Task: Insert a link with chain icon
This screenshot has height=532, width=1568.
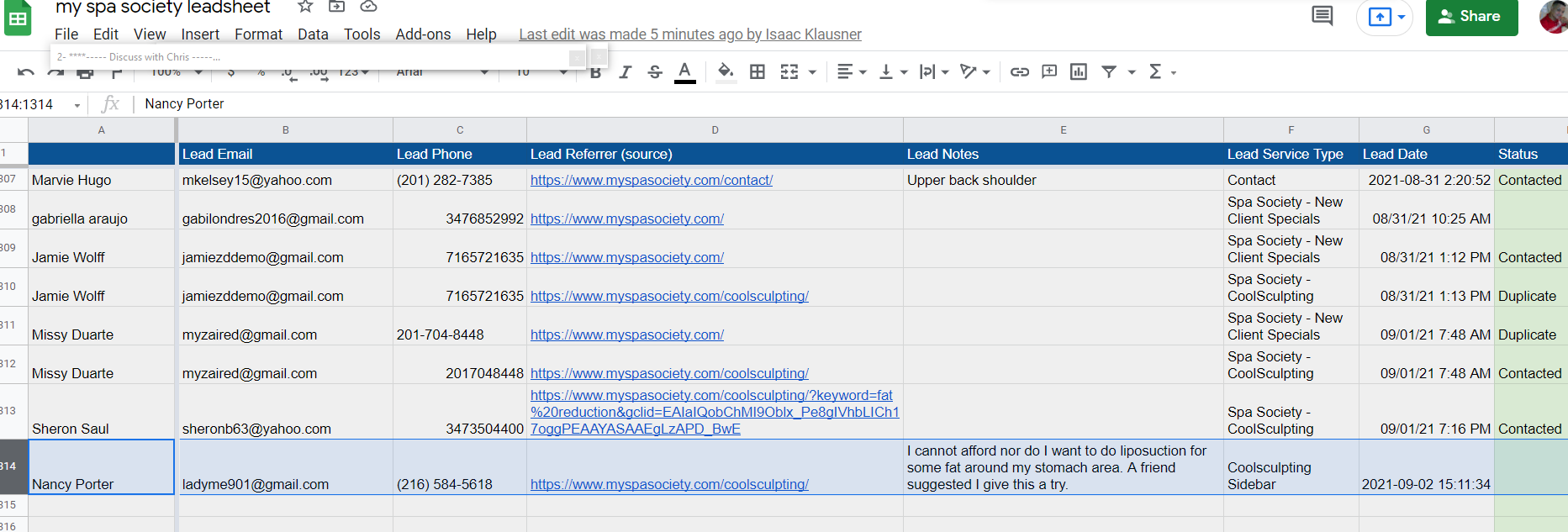Action: (1020, 72)
